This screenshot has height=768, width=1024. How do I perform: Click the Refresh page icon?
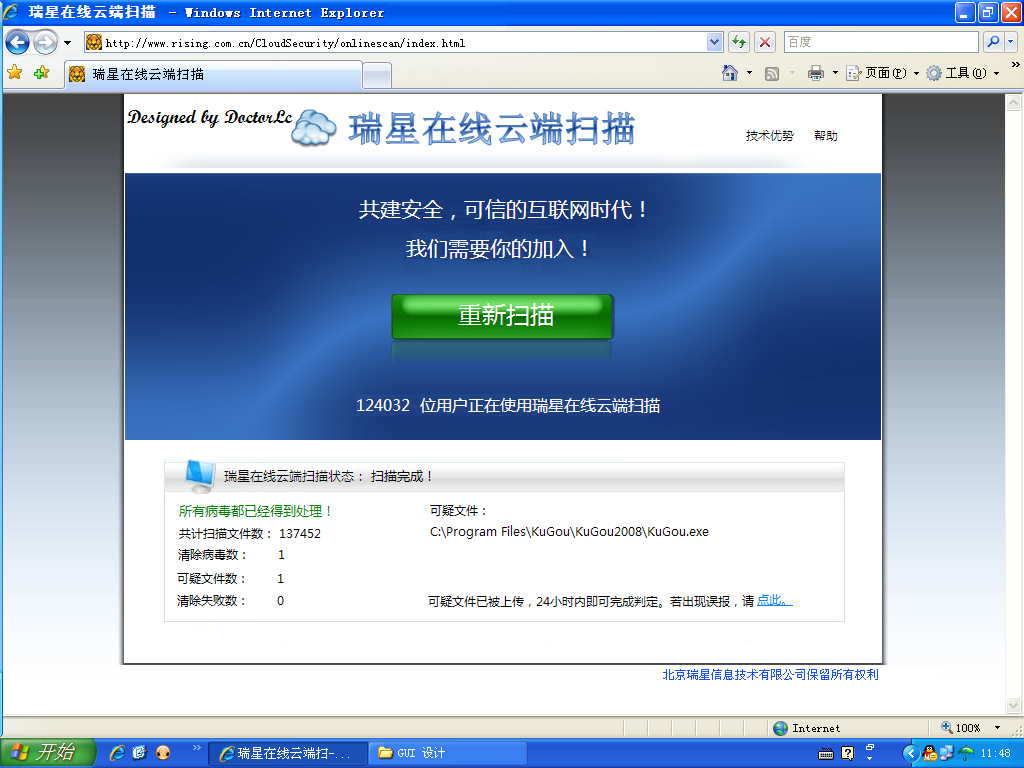[x=739, y=43]
